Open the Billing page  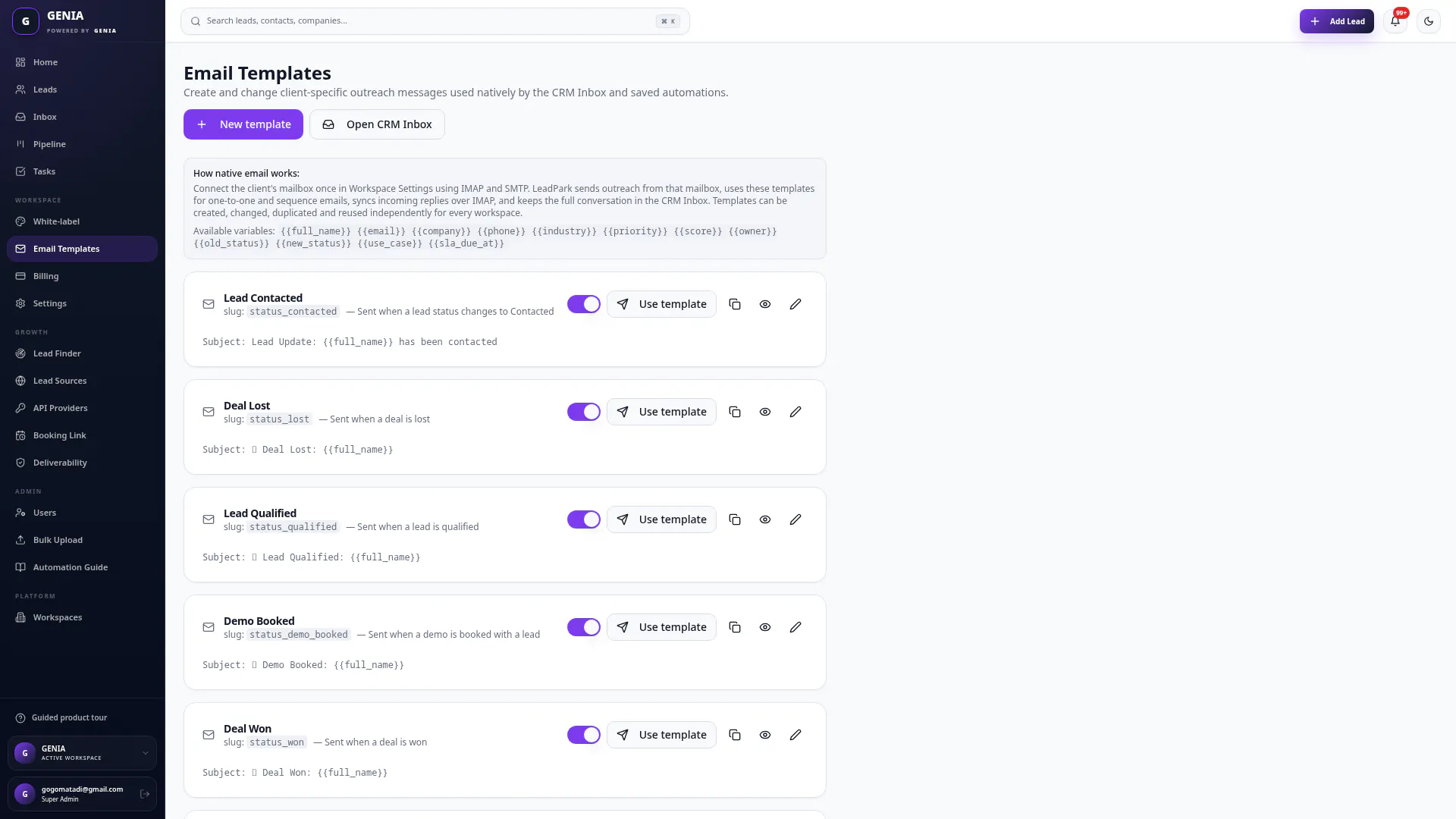click(x=82, y=276)
